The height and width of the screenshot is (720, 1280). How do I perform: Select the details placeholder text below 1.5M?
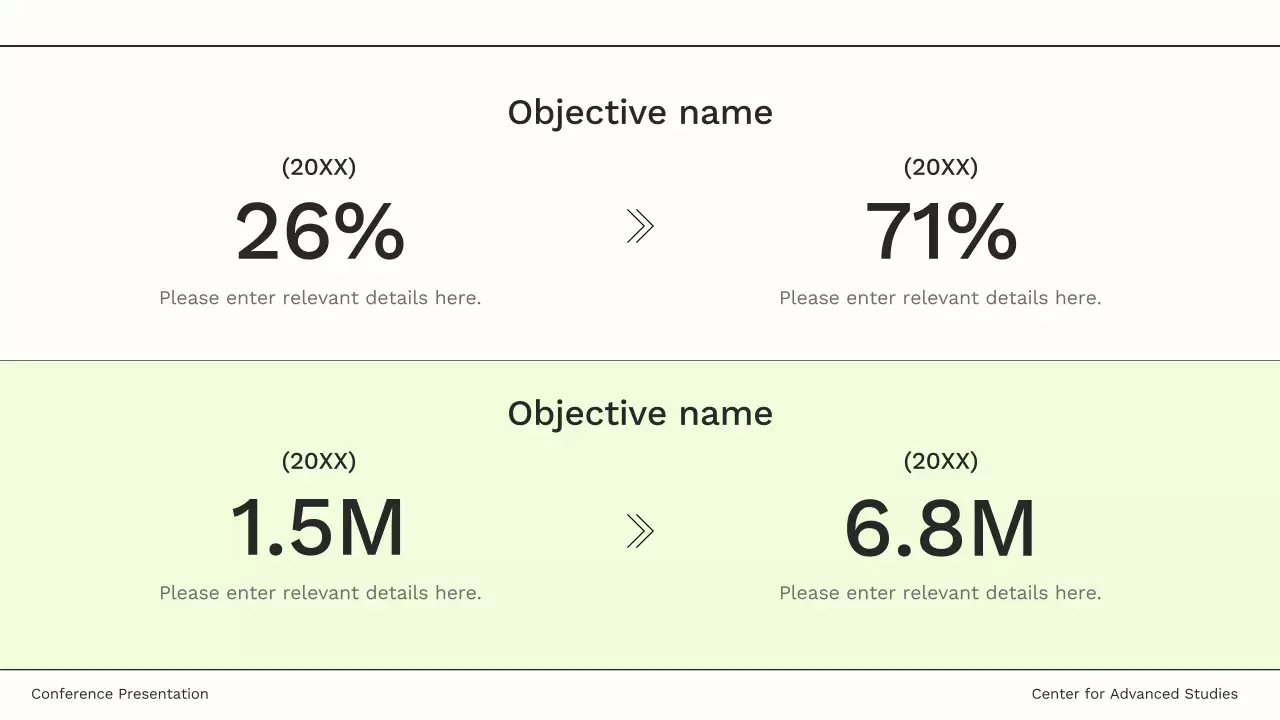click(x=320, y=593)
